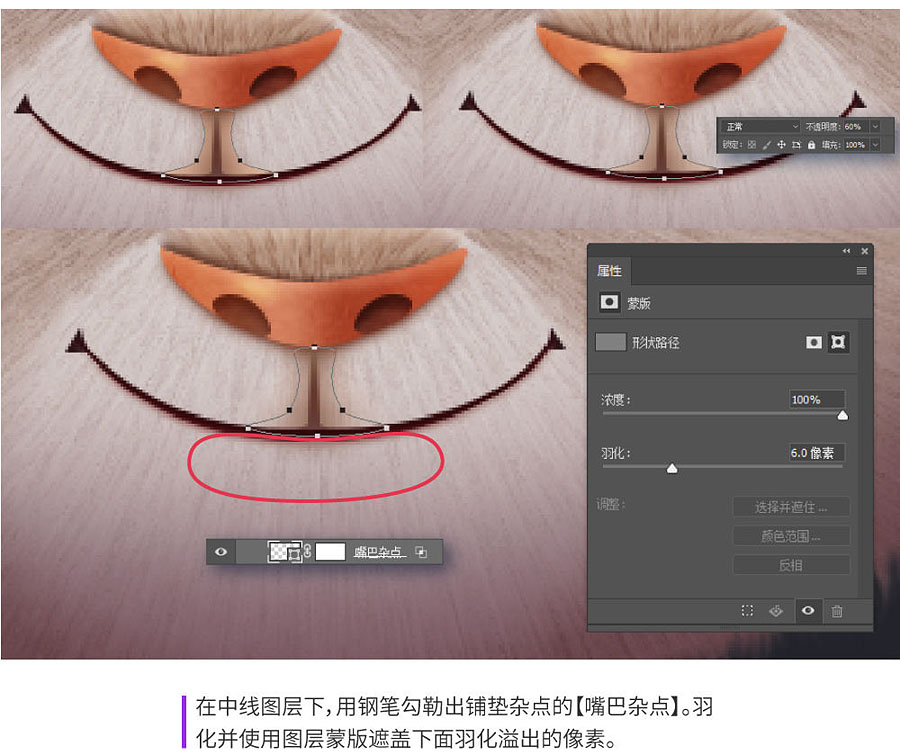
Task: Collapse the 属性 panel with the double-arrow icon
Action: [846, 251]
